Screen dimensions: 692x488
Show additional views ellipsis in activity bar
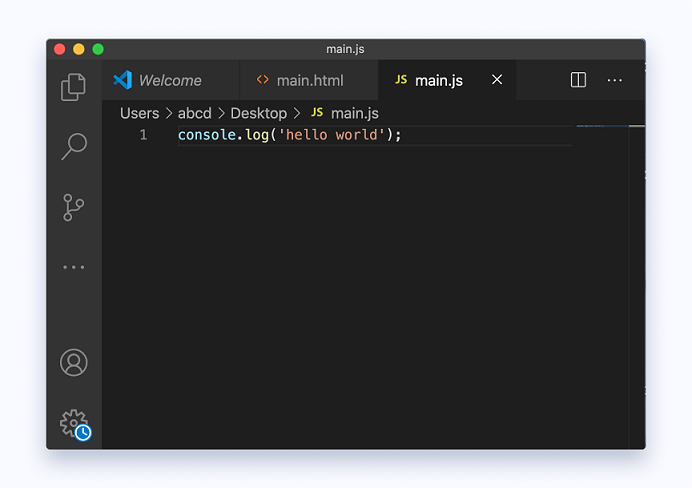[x=73, y=267]
